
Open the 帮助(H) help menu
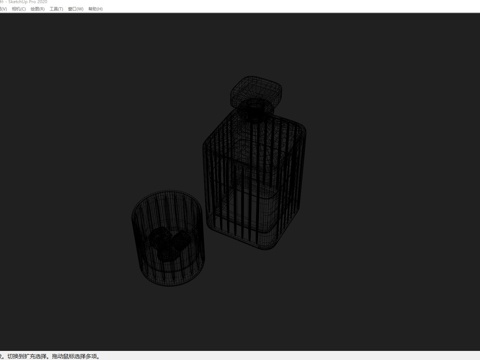(x=96, y=9)
